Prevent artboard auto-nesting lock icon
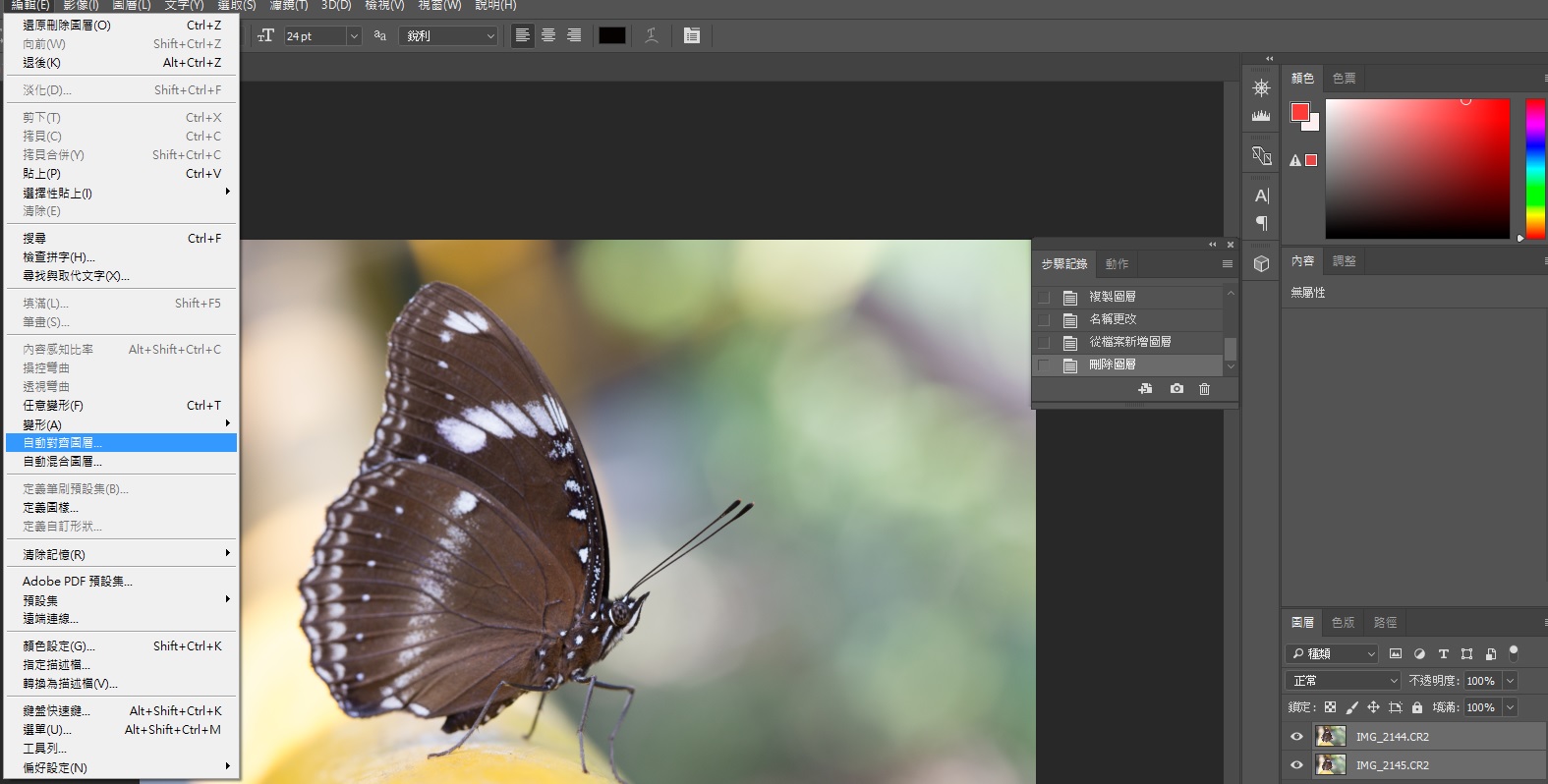Viewport: 1548px width, 784px height. click(x=1395, y=707)
